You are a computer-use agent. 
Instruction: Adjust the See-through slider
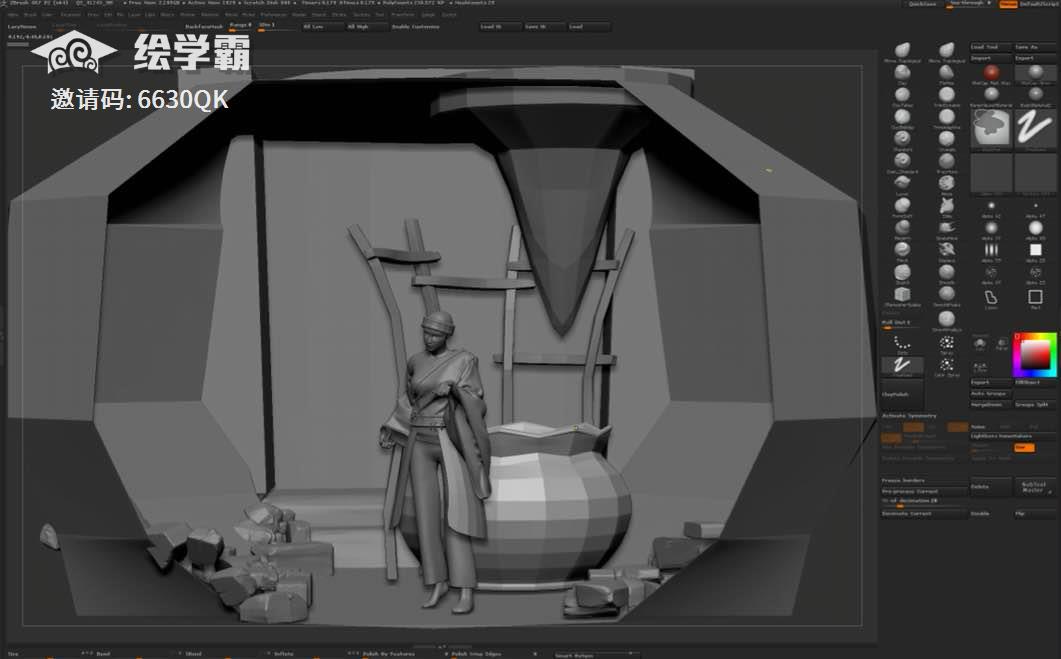point(968,3)
